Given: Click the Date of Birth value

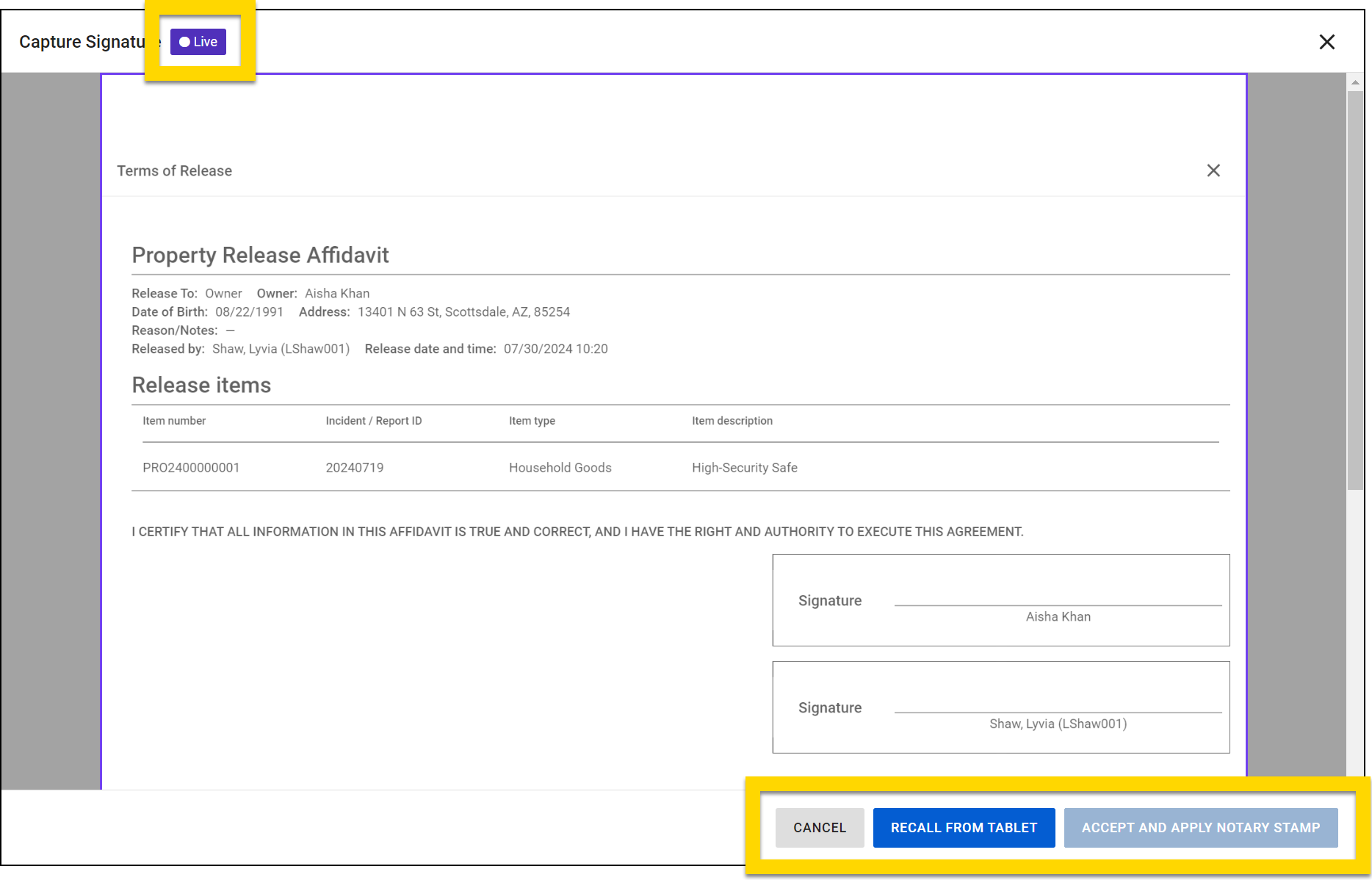Looking at the screenshot, I should (x=250, y=311).
